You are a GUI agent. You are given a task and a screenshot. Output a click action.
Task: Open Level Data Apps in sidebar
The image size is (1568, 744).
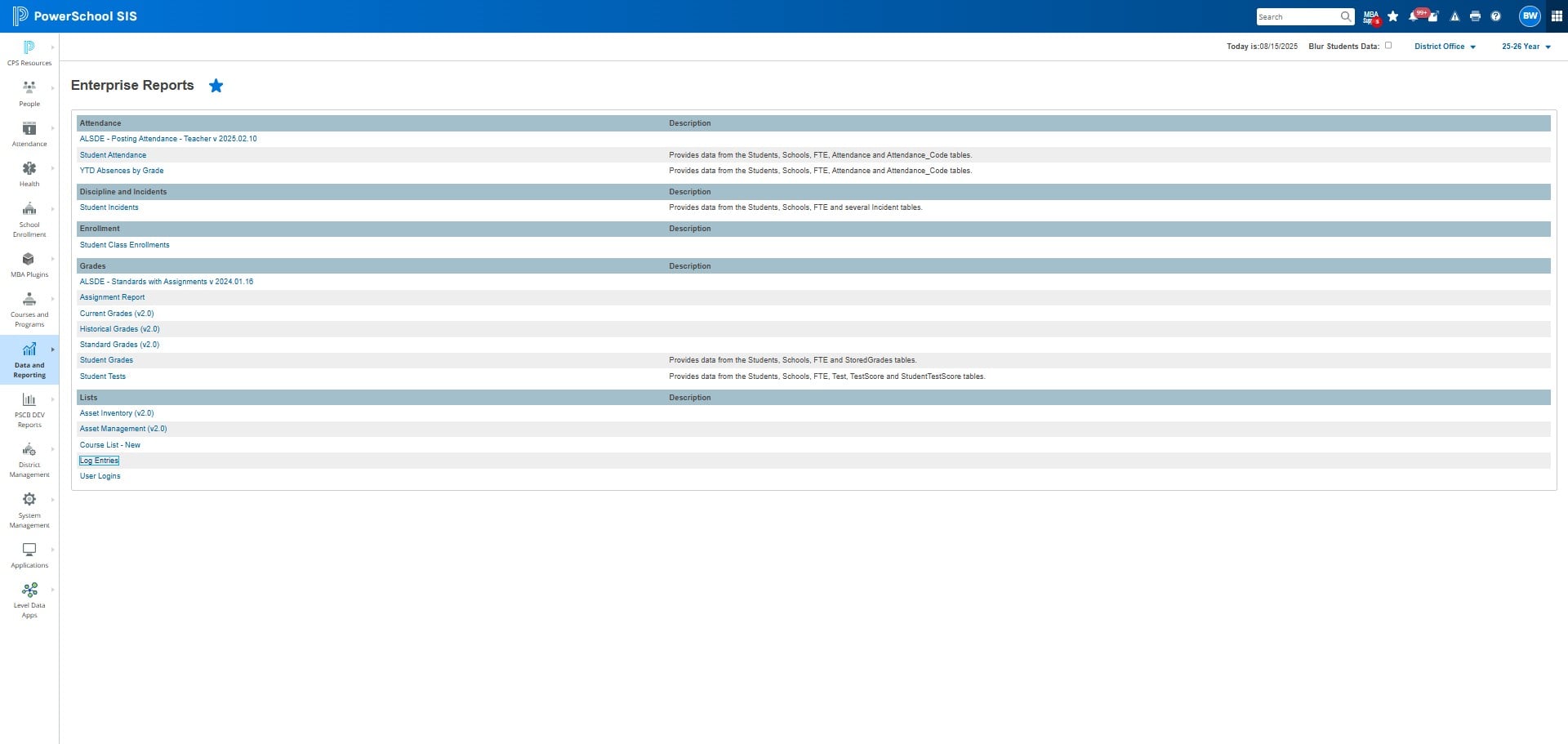pyautogui.click(x=29, y=599)
